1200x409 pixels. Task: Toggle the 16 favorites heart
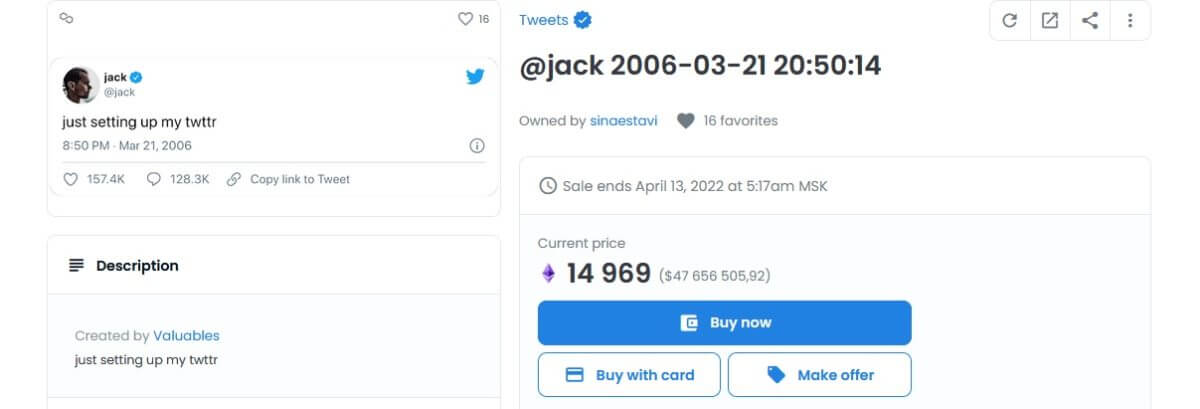tap(685, 121)
